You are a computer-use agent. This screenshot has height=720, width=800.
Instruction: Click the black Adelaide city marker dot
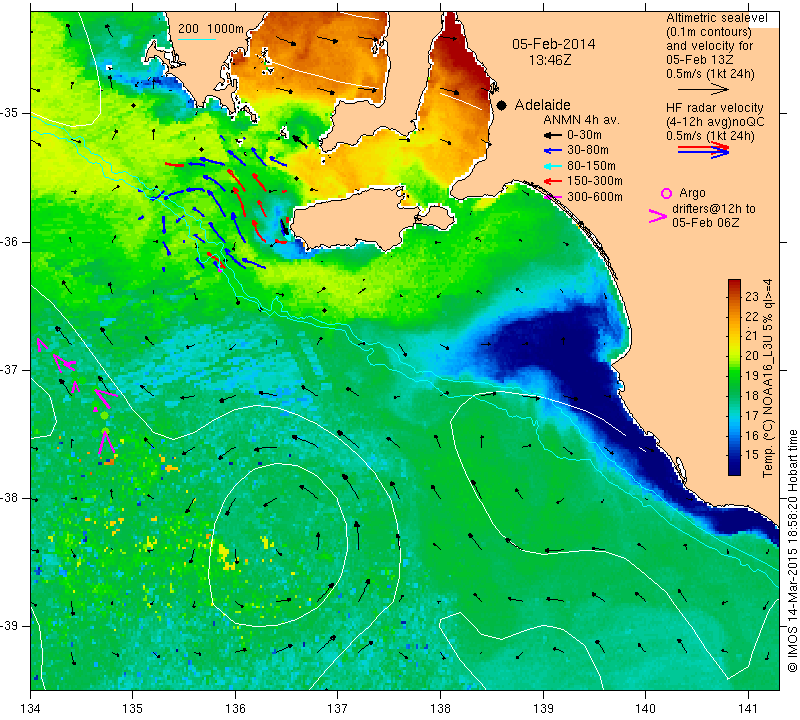pyautogui.click(x=502, y=105)
